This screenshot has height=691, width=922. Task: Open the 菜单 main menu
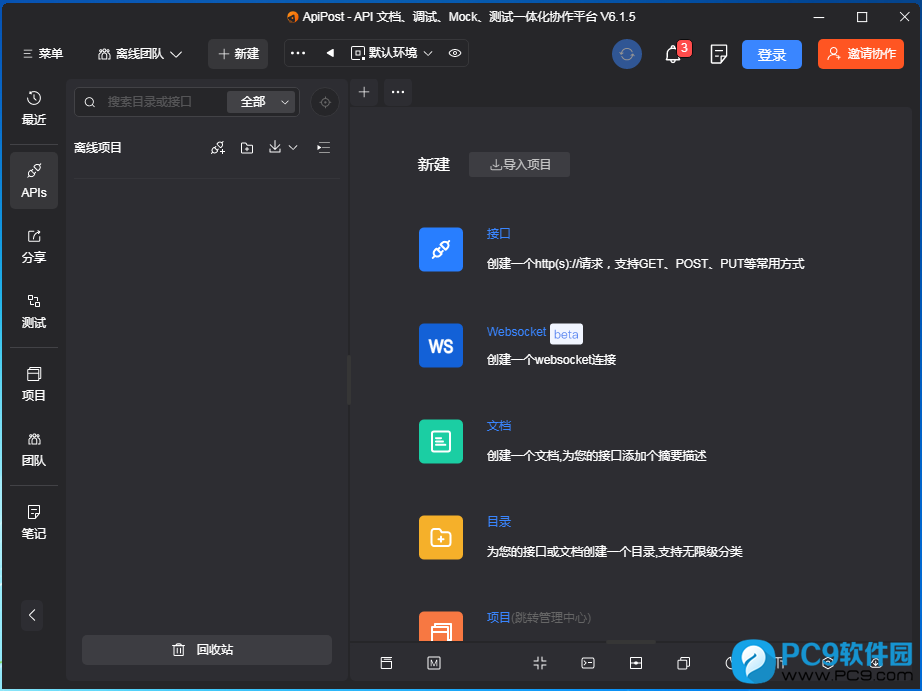[42, 54]
